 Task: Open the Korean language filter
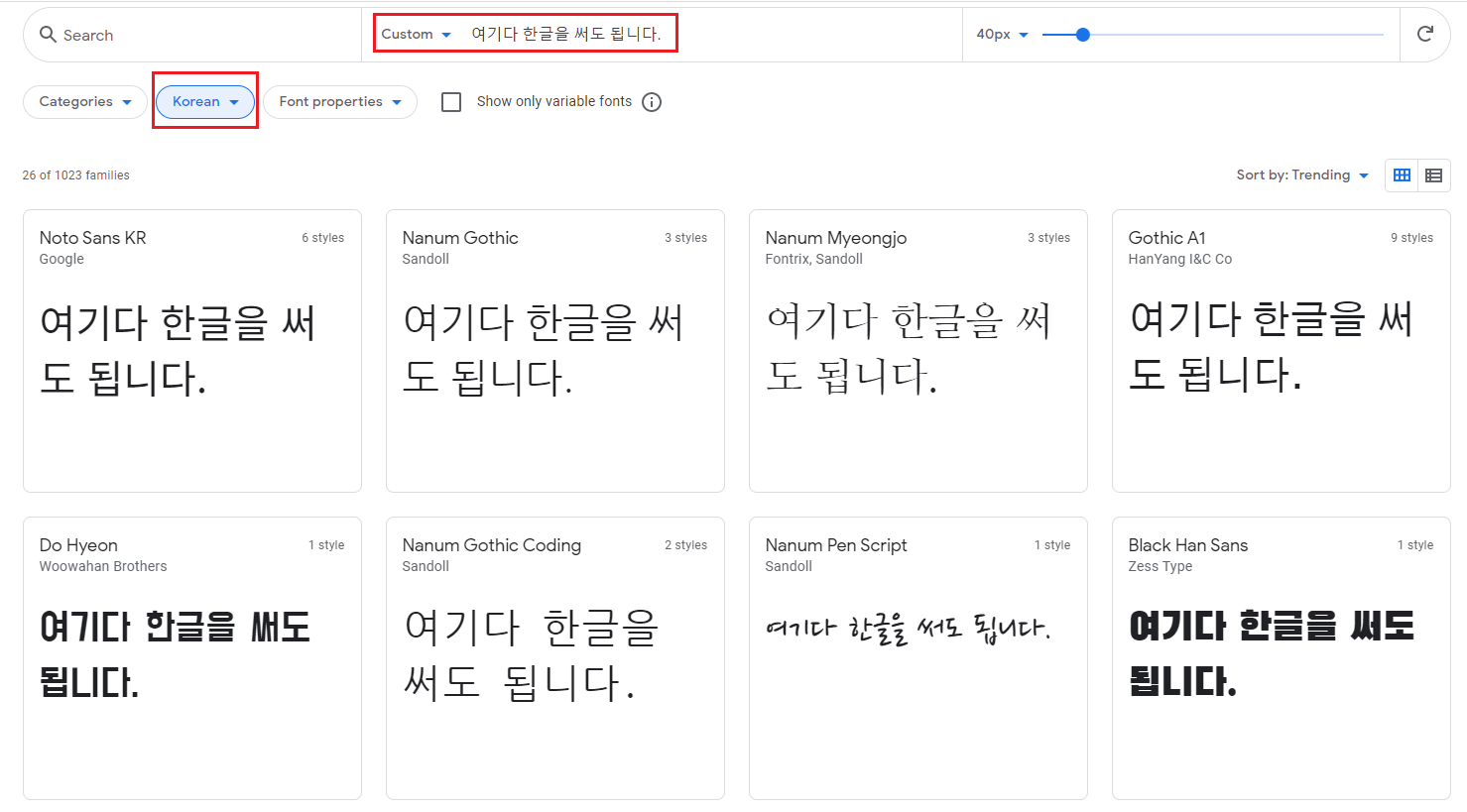[205, 102]
